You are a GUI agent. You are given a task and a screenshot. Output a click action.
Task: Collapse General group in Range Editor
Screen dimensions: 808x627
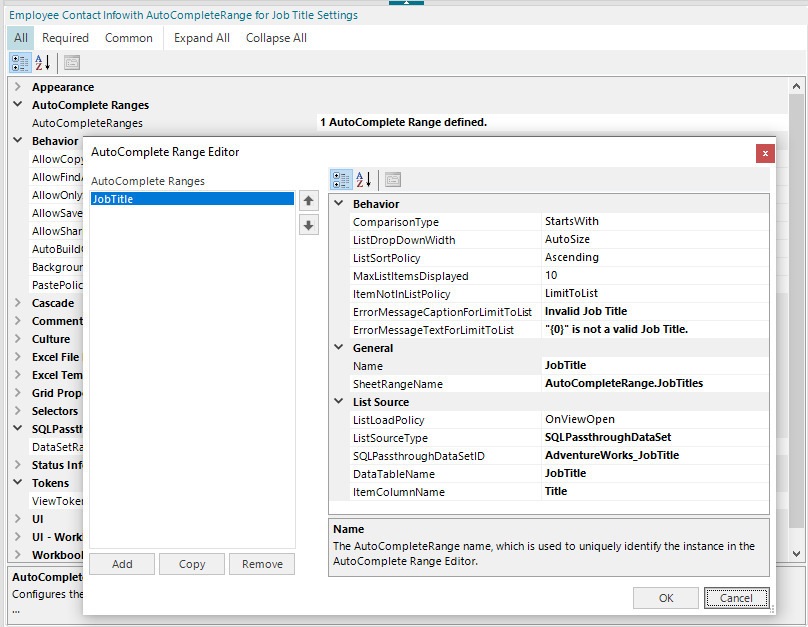(339, 348)
